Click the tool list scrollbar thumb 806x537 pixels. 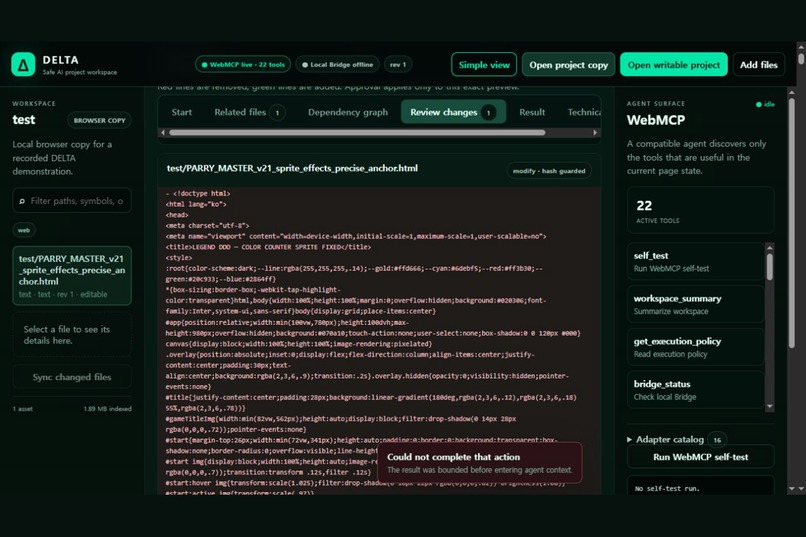point(770,267)
